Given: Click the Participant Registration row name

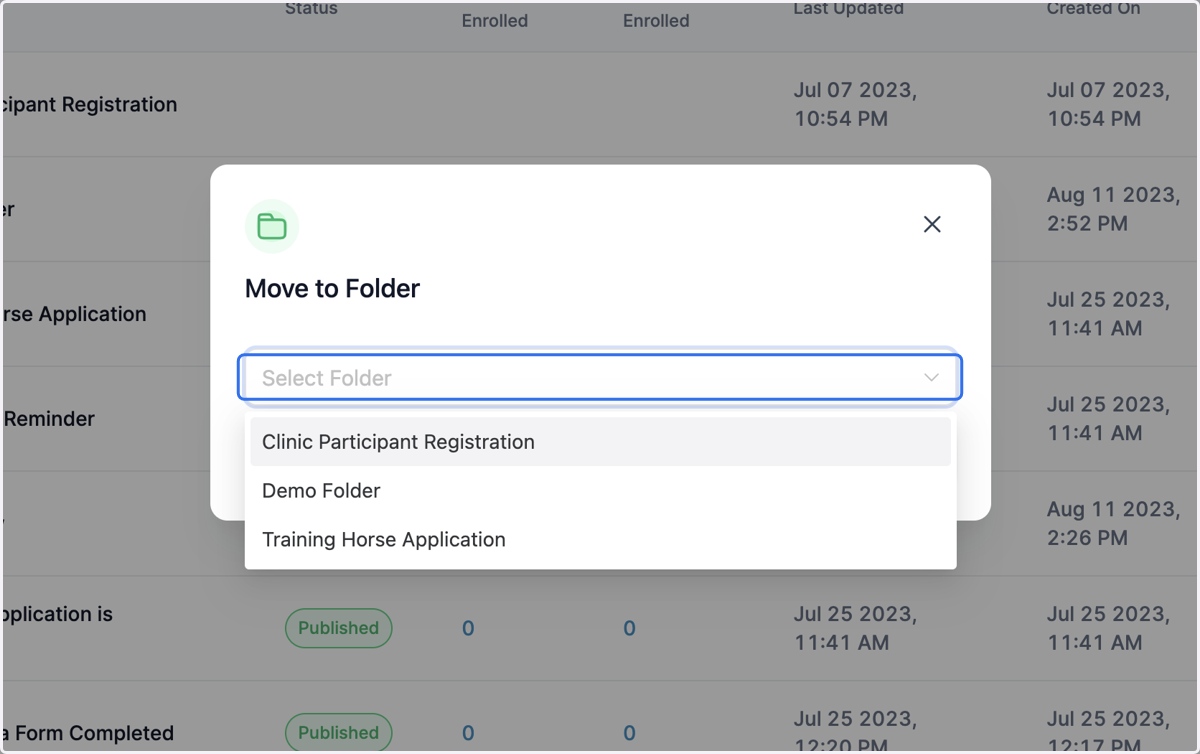Looking at the screenshot, I should (90, 105).
